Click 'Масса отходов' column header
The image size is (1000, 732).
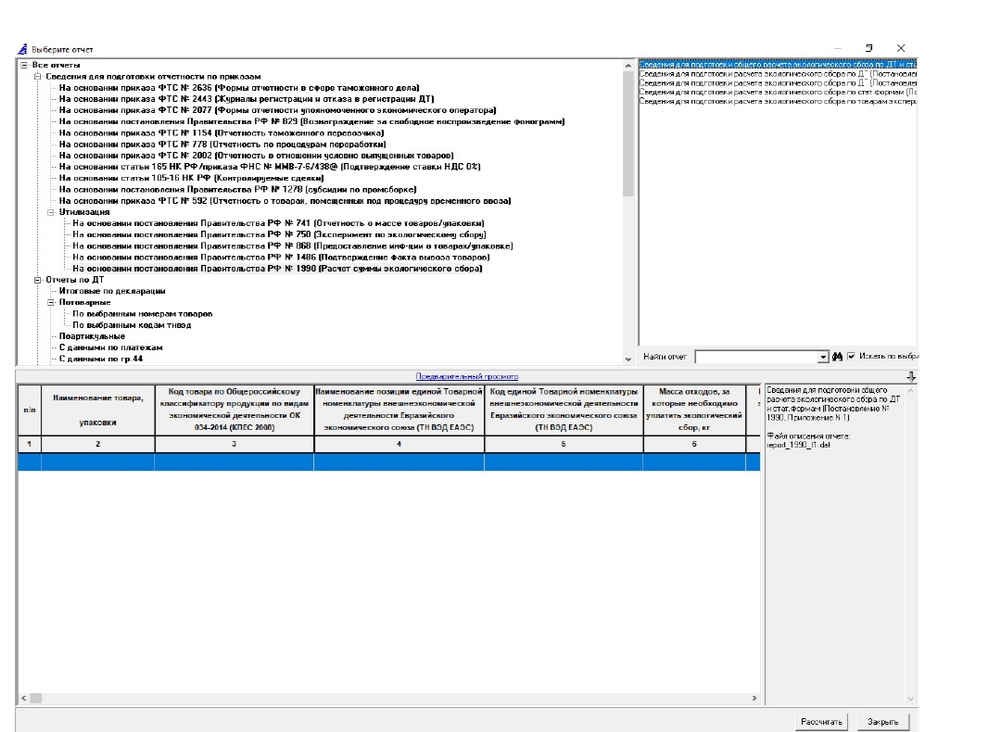pos(694,410)
